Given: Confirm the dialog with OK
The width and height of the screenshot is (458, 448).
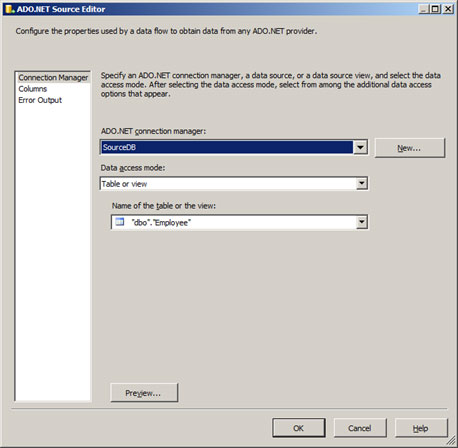Looking at the screenshot, I should (299, 428).
